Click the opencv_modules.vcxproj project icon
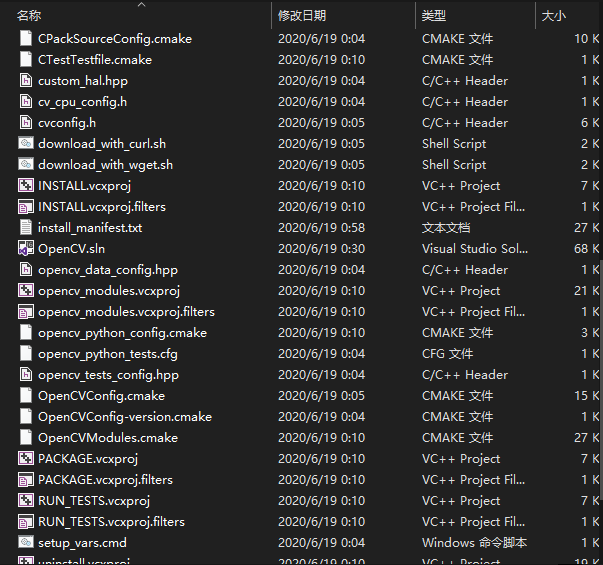 tap(26, 290)
